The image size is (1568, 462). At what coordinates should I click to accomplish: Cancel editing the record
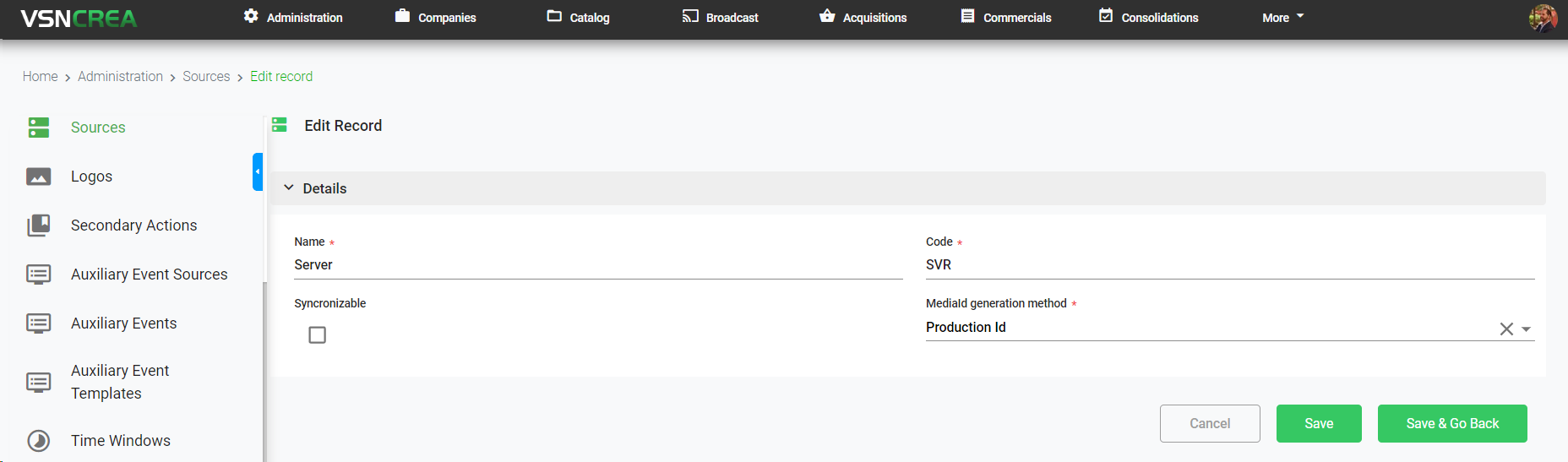point(1209,423)
